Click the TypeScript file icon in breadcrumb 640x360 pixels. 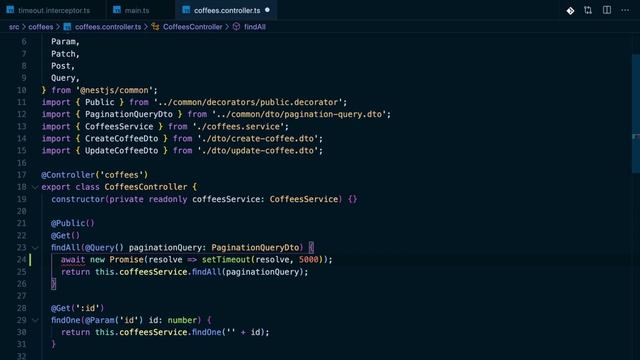pos(67,27)
